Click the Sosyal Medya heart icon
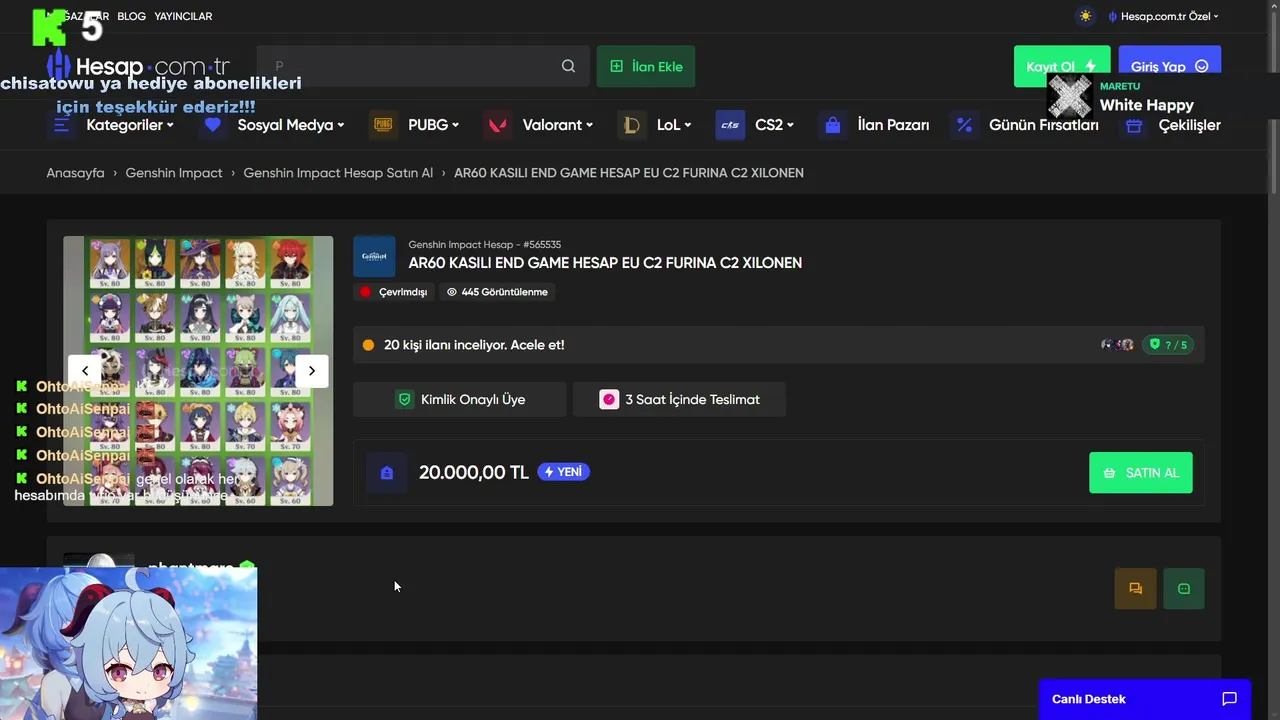 coord(212,125)
